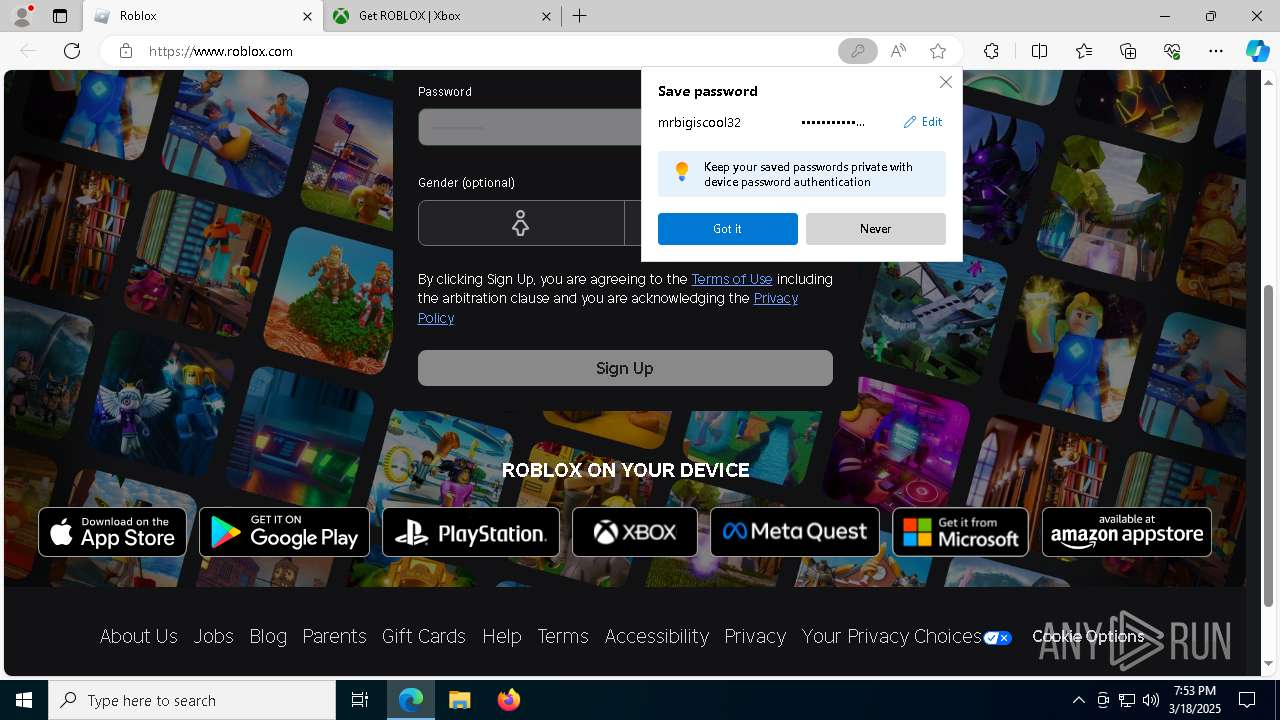View site information lock icon
Screen dimensions: 1280x720
tap(126, 51)
